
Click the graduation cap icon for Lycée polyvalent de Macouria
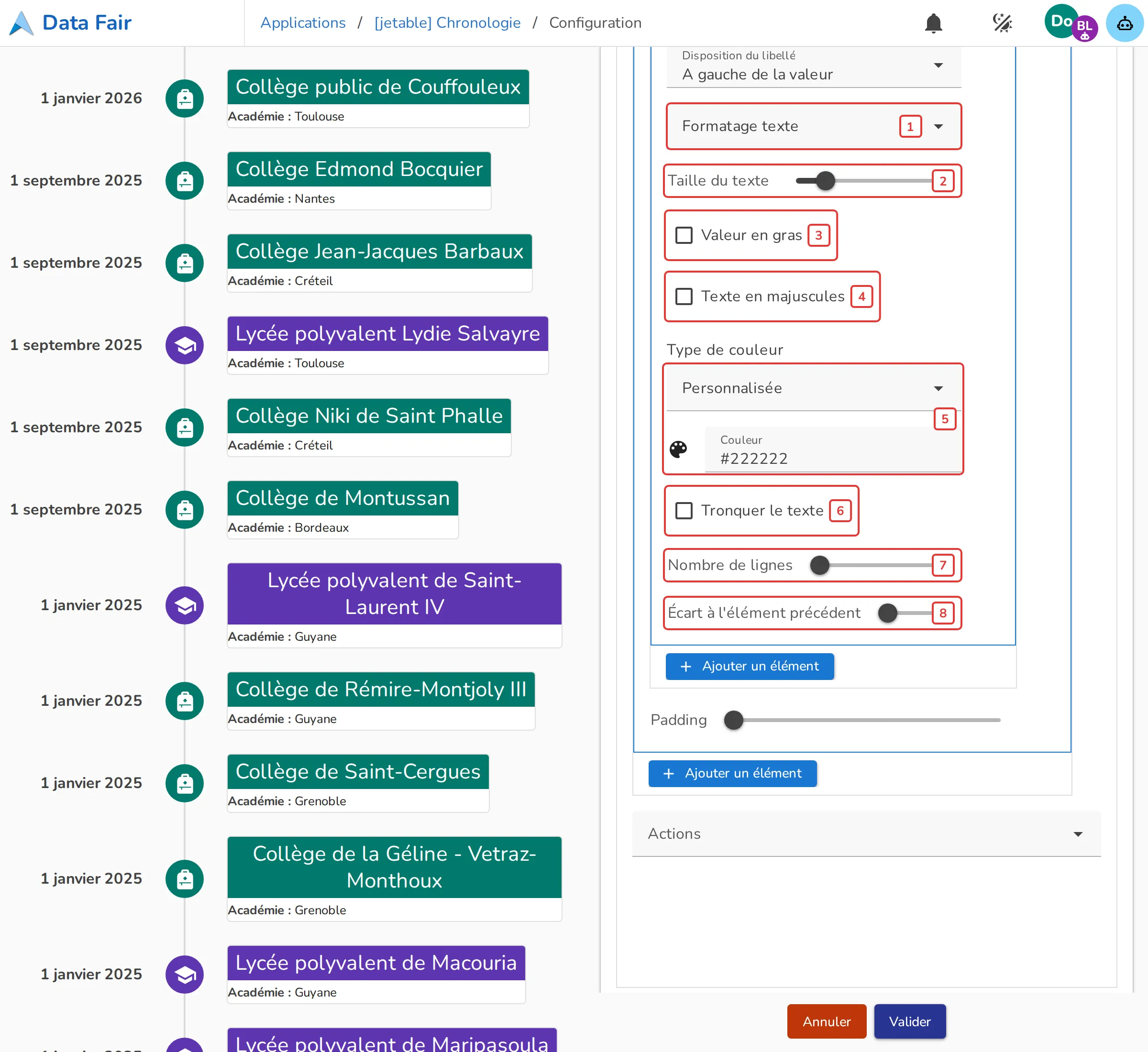tap(185, 974)
